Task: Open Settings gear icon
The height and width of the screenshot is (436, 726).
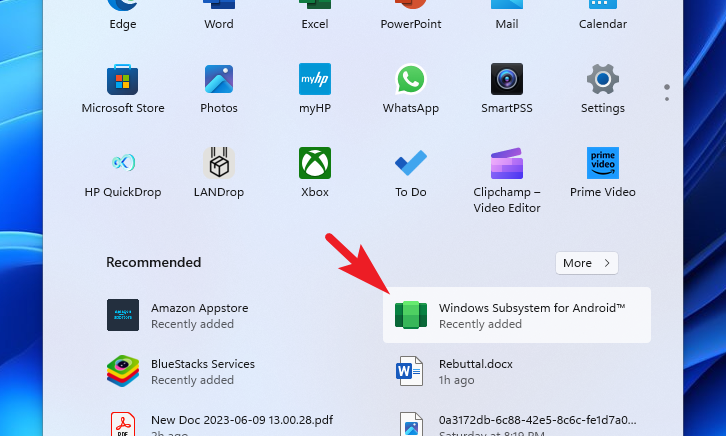Action: pyautogui.click(x=603, y=89)
